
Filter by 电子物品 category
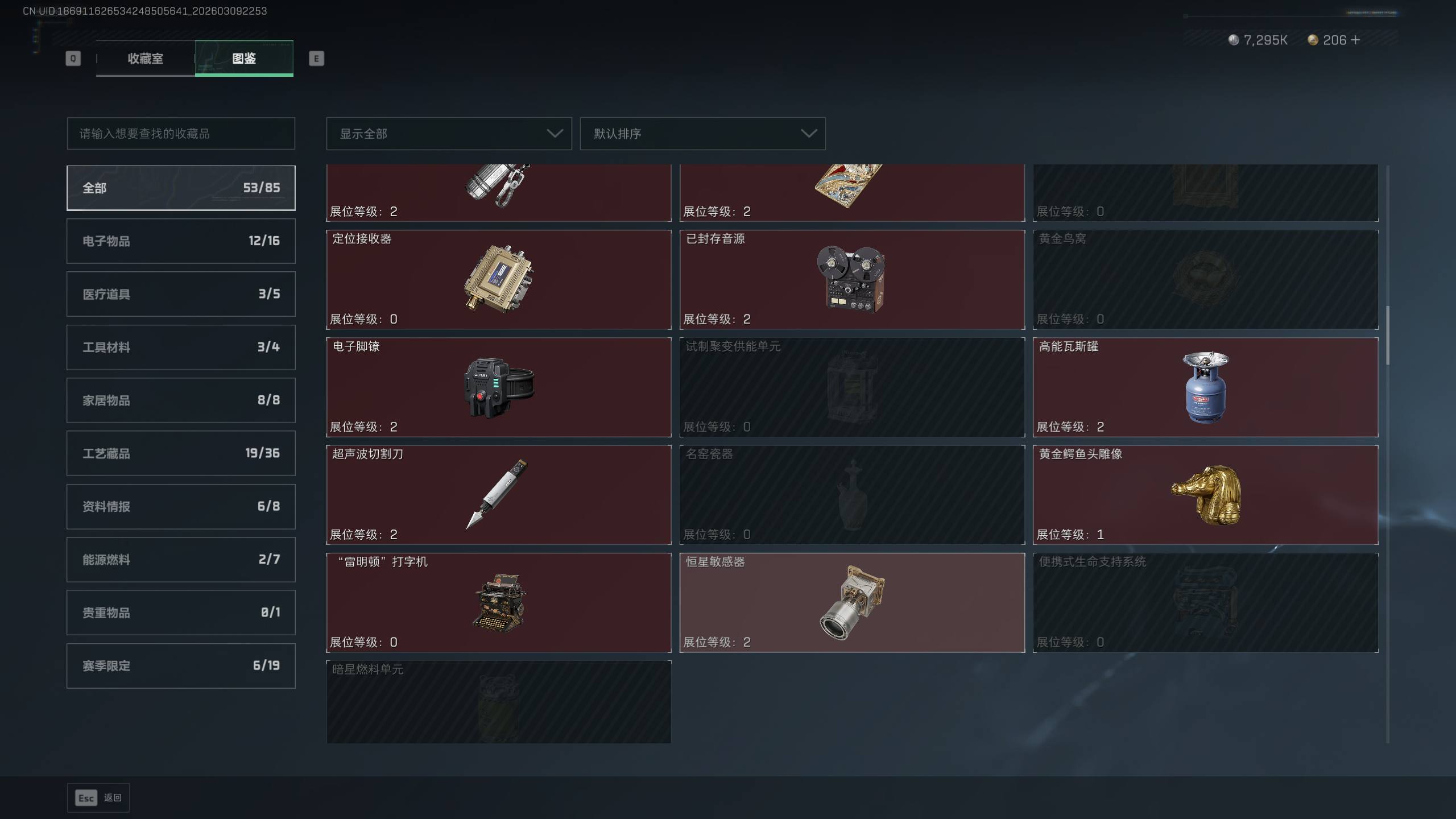[181, 241]
